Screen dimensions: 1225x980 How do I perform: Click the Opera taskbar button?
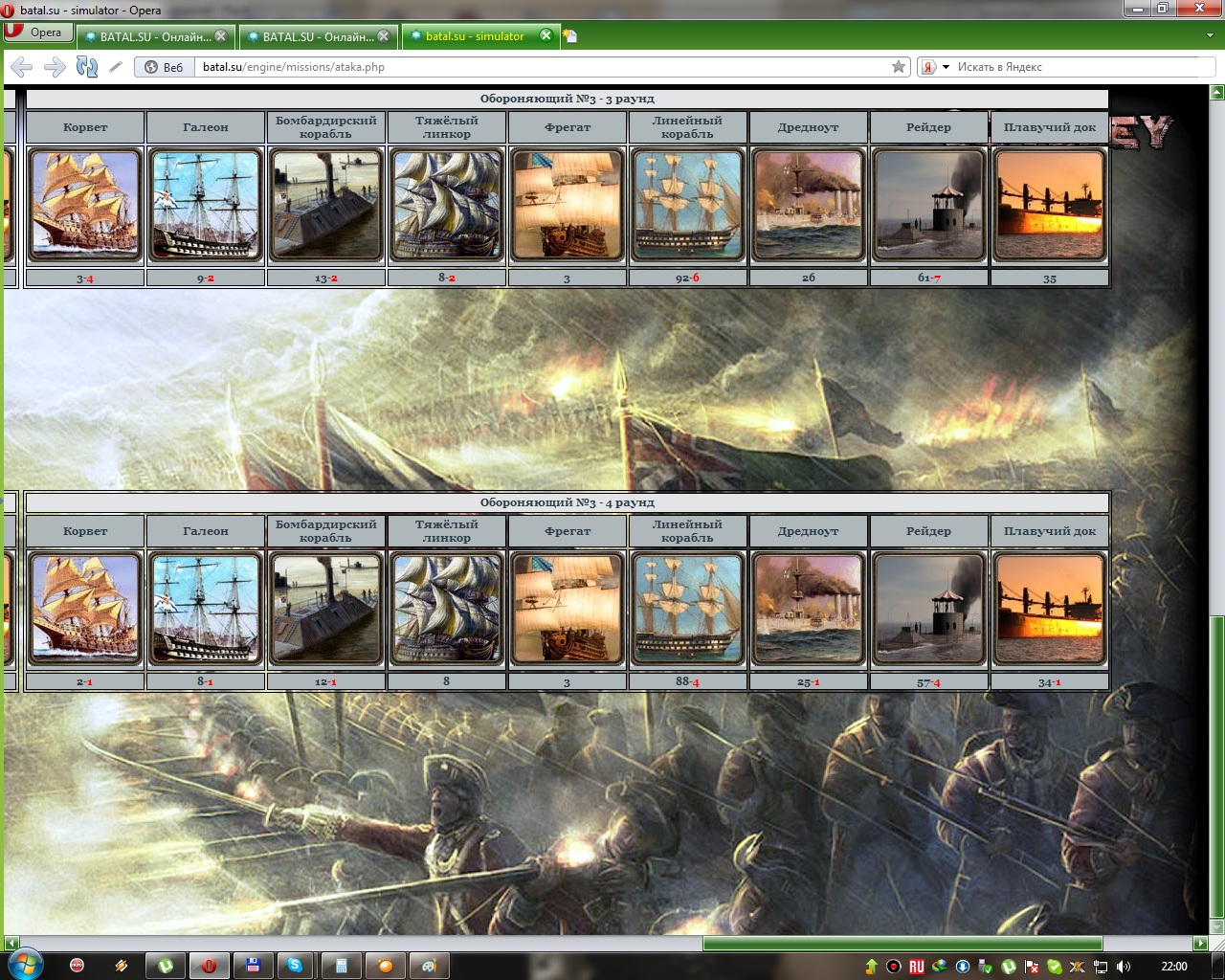[209, 966]
